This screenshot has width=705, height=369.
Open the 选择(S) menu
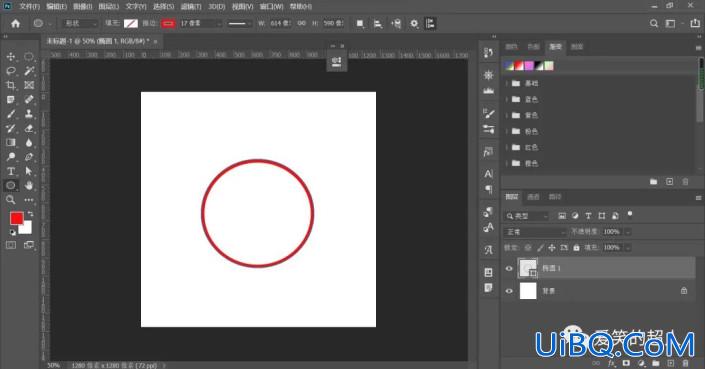click(163, 6)
